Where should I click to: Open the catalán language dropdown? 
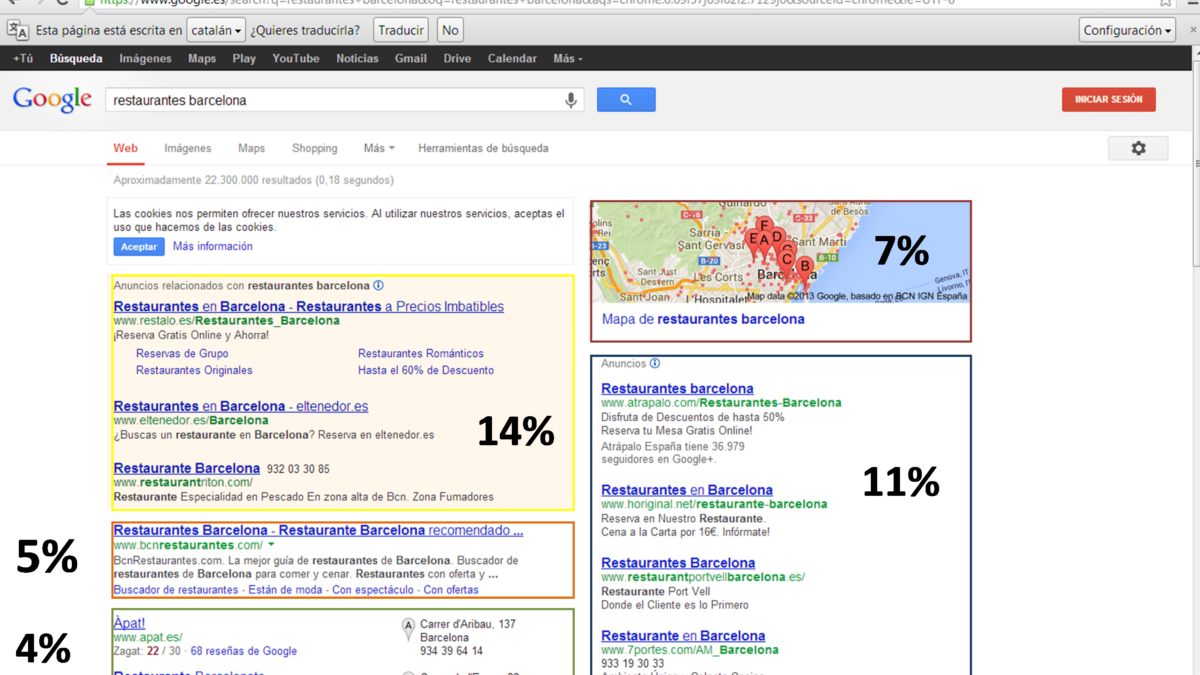click(x=216, y=31)
